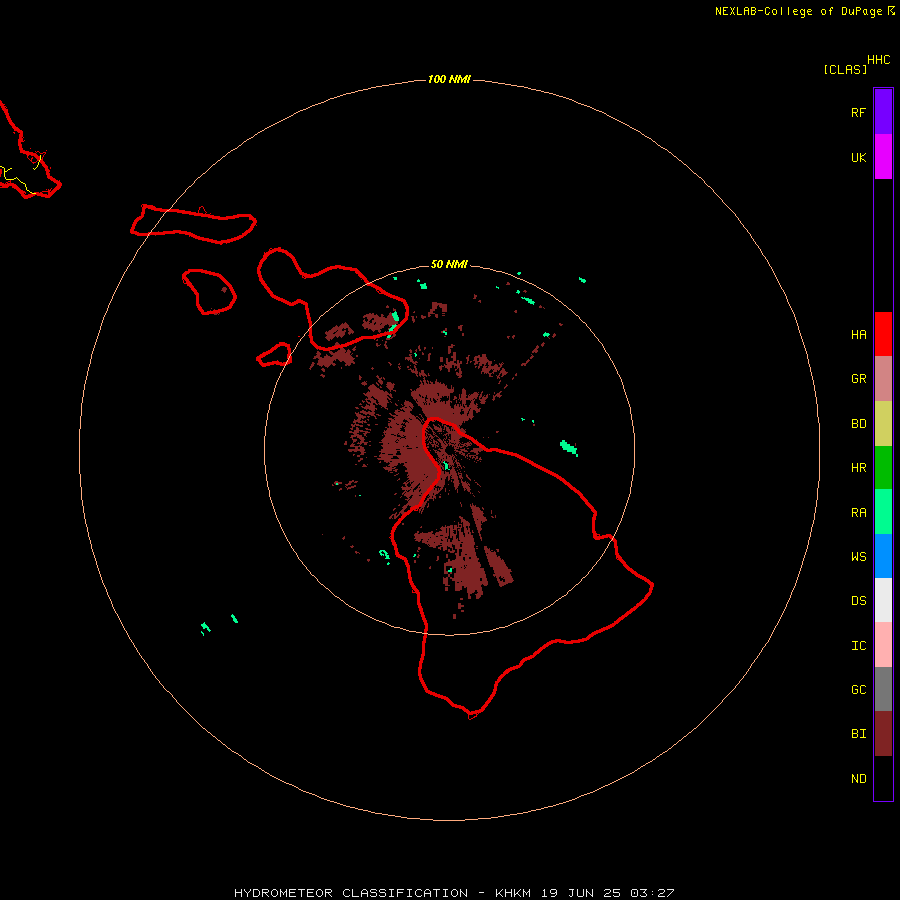Click the BI legend label

[x=858, y=734]
